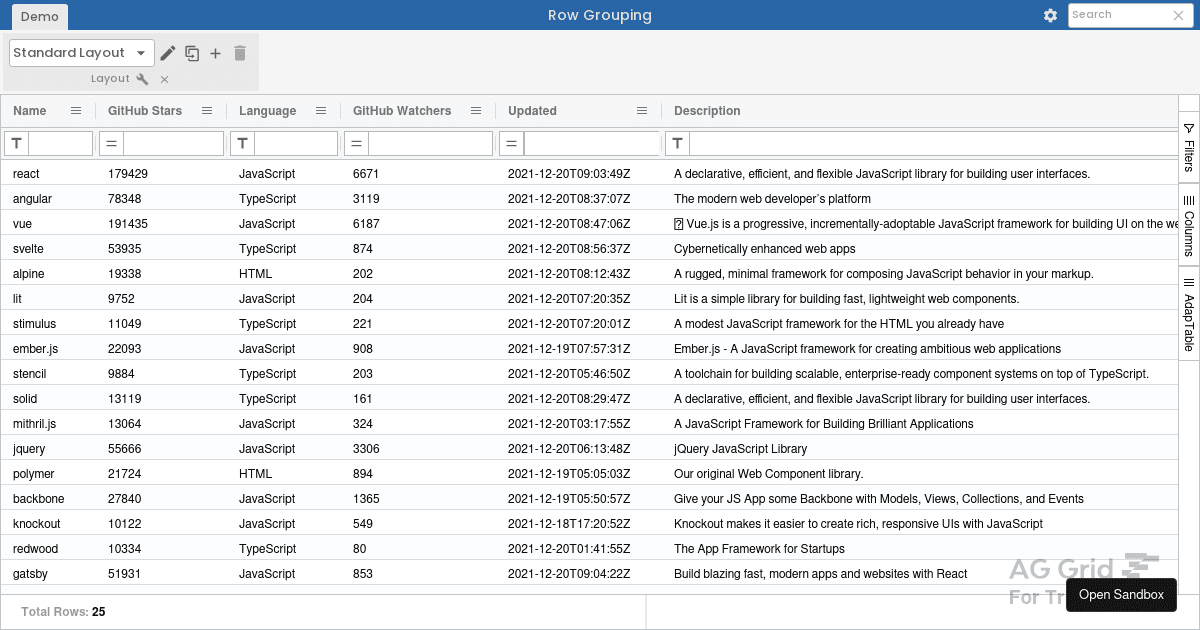The height and width of the screenshot is (630, 1200).
Task: Open the GitHub Watchers column menu icon
Action: 476,111
